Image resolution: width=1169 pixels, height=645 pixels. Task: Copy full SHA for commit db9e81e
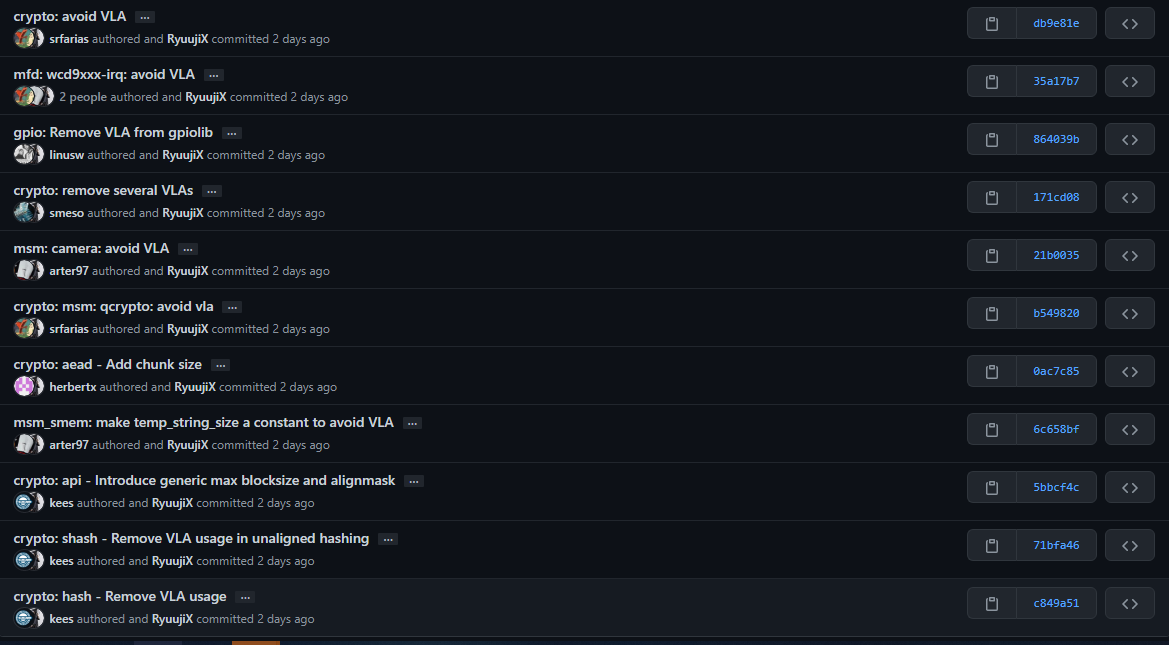tap(992, 23)
